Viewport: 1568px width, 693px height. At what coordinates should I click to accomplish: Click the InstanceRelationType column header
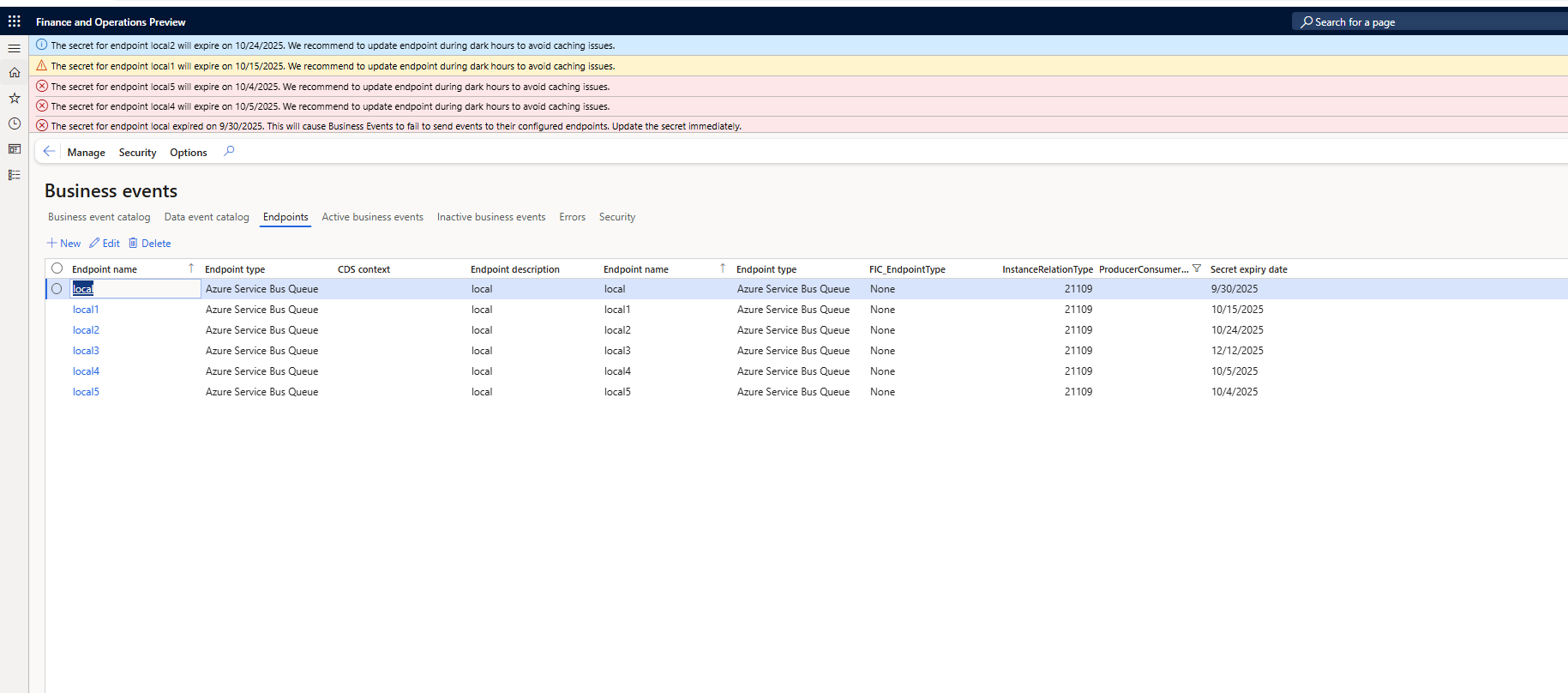(x=1048, y=269)
